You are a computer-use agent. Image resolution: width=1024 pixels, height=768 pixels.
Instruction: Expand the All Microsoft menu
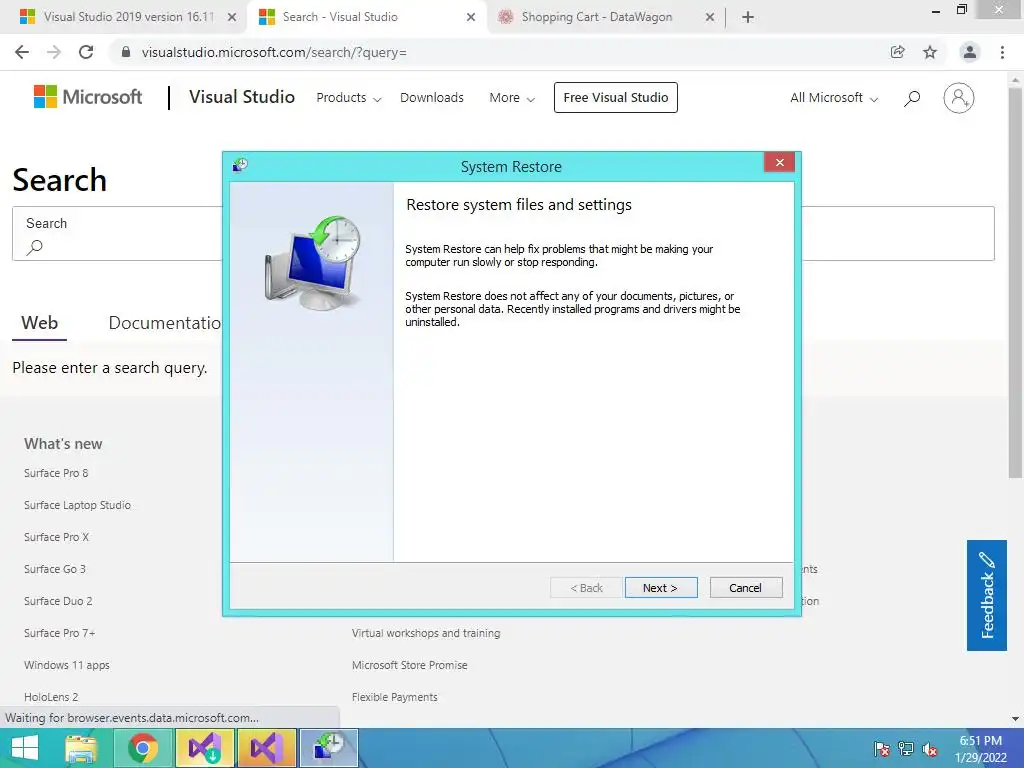click(834, 98)
